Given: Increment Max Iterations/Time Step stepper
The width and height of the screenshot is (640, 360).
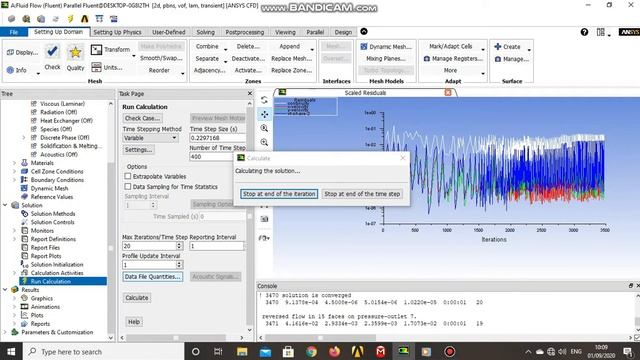Looking at the screenshot, I should coord(179,244).
